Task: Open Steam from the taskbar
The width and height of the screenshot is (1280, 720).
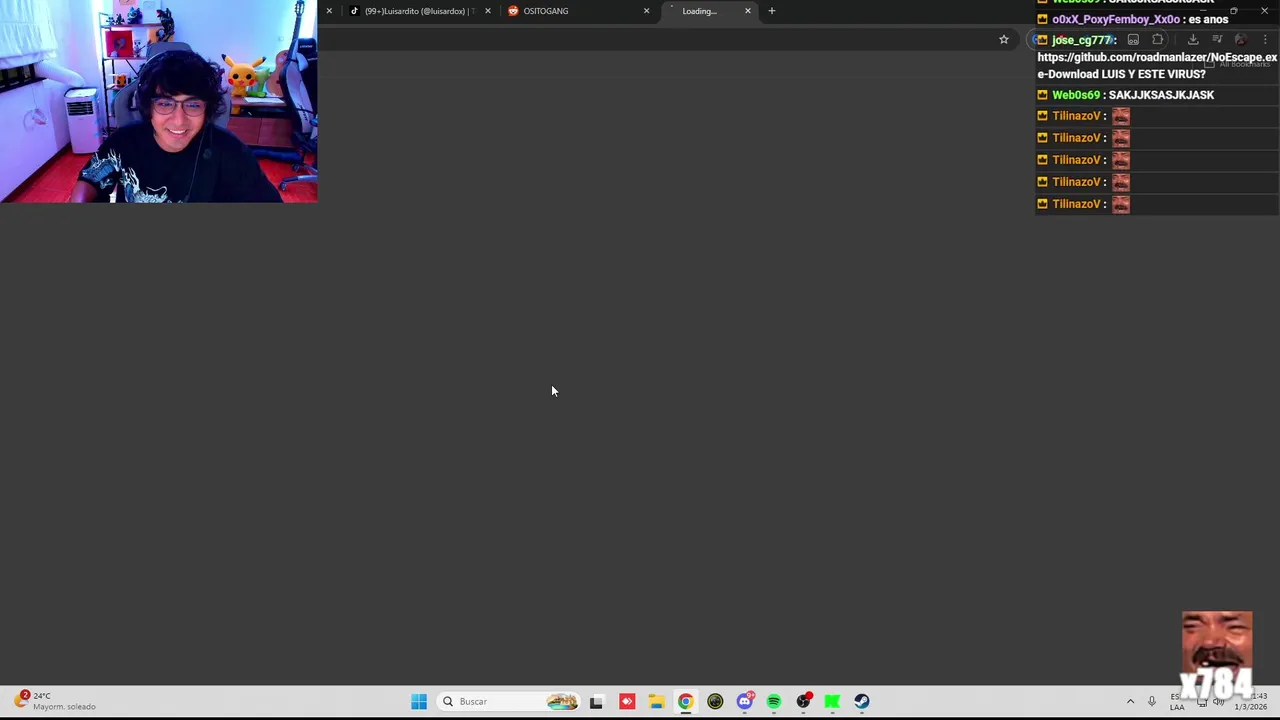Action: pyautogui.click(x=862, y=701)
